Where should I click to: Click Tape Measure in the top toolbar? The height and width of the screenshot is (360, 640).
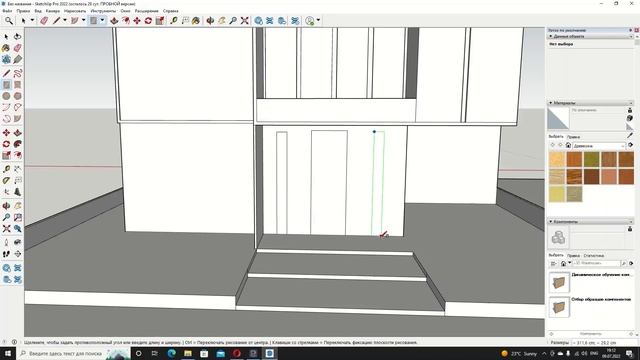(x=173, y=20)
